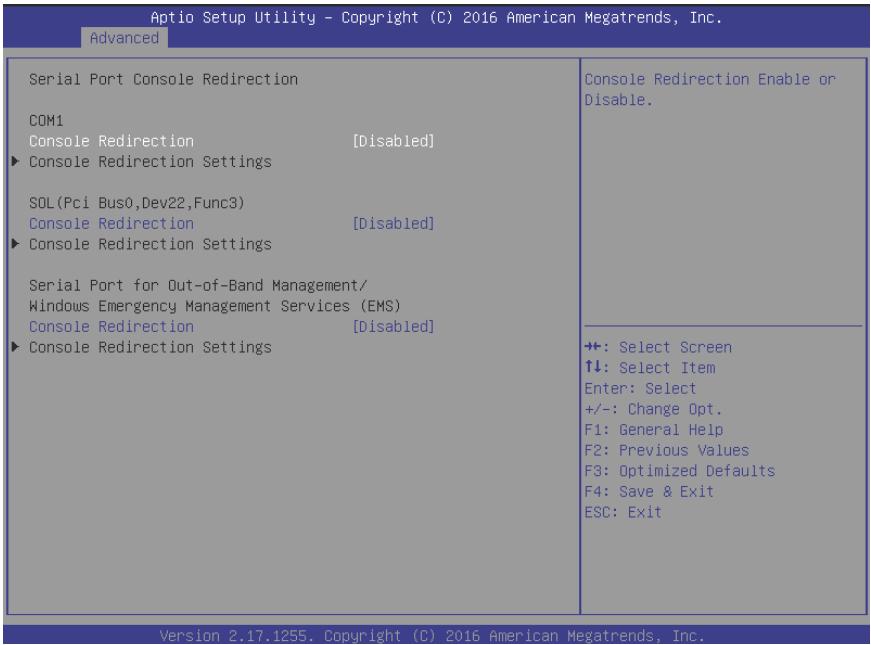Toggle COM1 Console Redirection option
Image resolution: width=871 pixels, height=645 pixels.
click(112, 141)
